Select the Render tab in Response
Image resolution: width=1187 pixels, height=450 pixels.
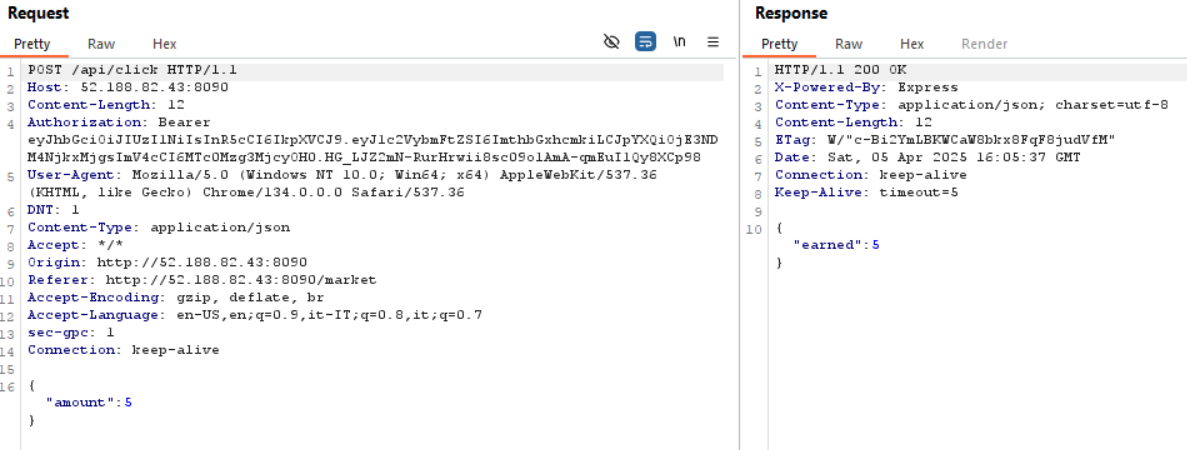click(984, 44)
